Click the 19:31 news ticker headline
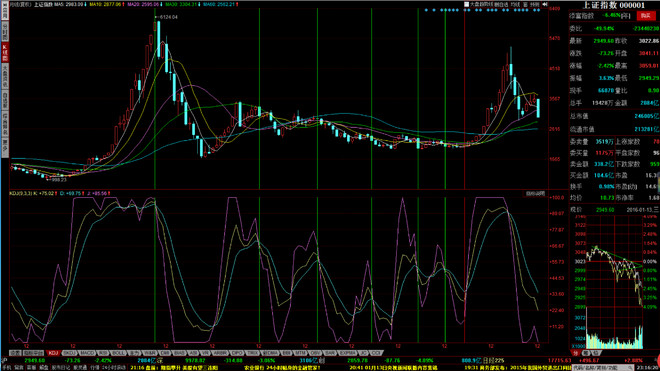The width and height of the screenshot is (660, 371). click(517, 368)
